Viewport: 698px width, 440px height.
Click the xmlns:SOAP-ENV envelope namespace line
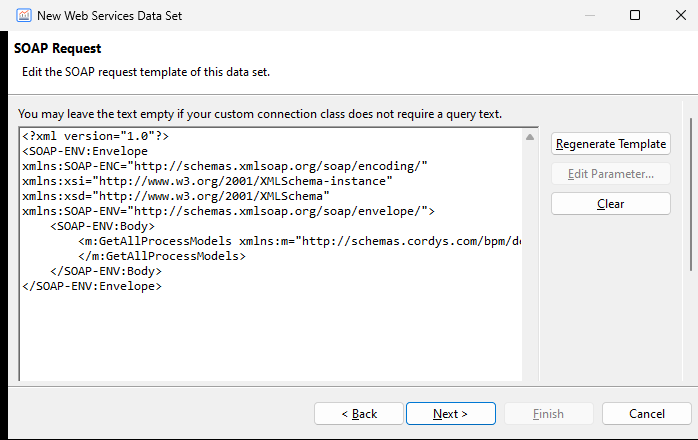[x=228, y=211]
